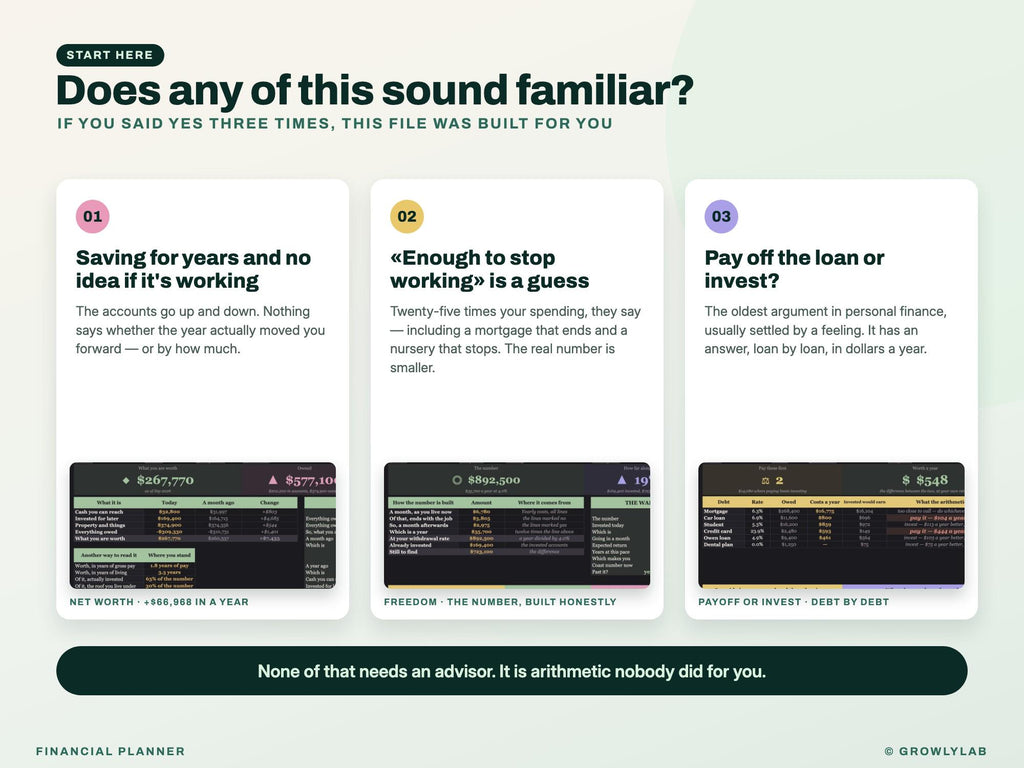This screenshot has height=768, width=1024.
Task: Click the 'Credit card' debt row
Action: (831, 531)
